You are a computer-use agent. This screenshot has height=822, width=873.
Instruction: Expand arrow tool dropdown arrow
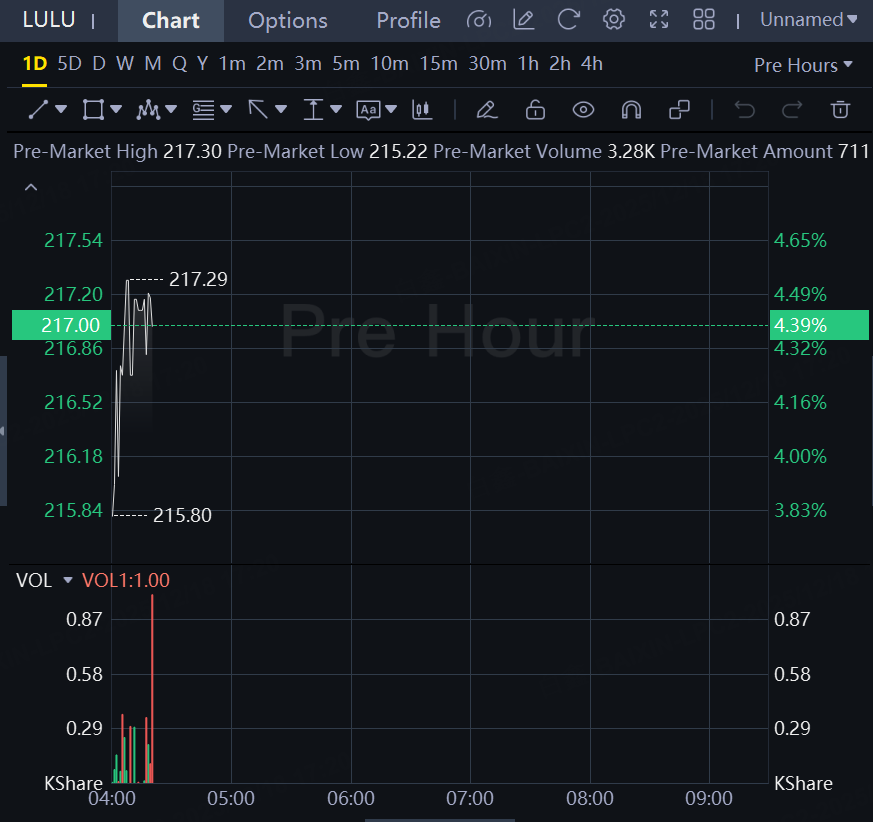[281, 109]
